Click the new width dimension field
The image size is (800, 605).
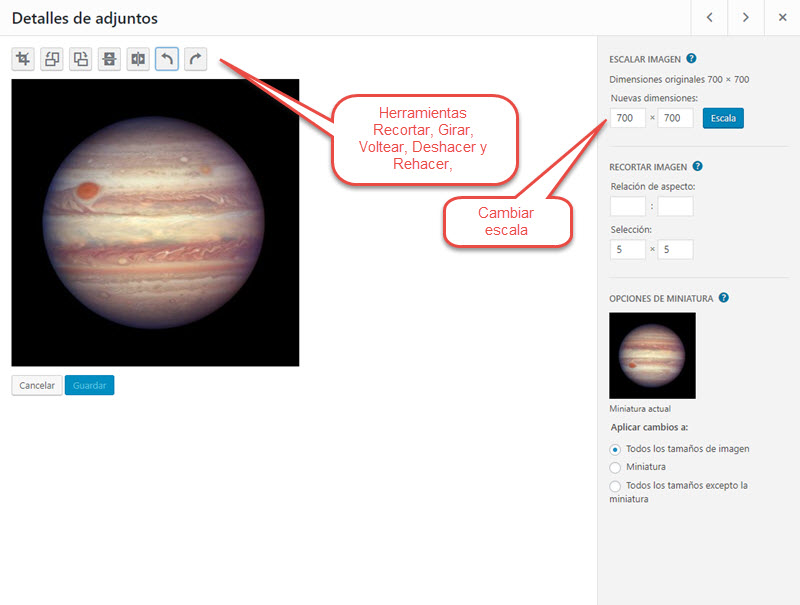(627, 118)
